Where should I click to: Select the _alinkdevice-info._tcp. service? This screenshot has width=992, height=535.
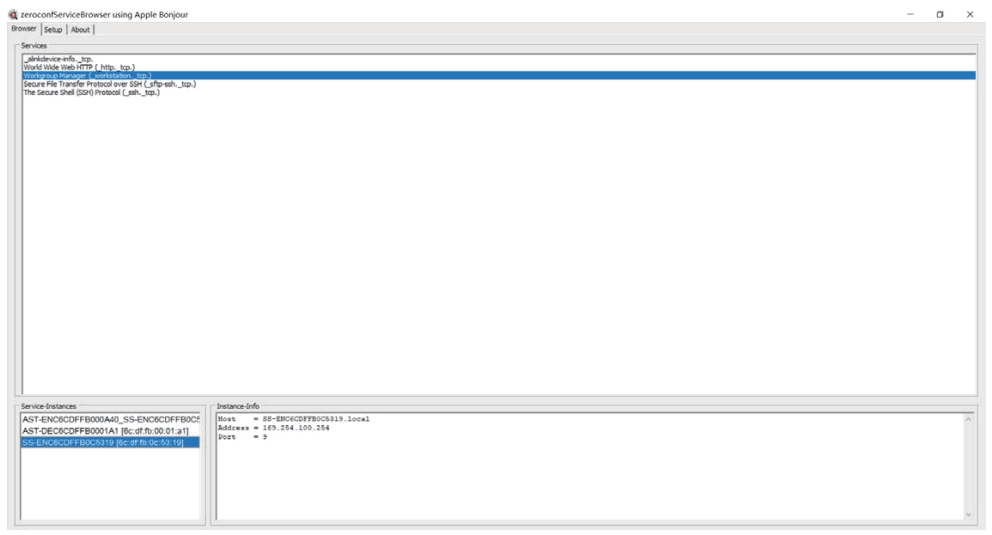499,59
